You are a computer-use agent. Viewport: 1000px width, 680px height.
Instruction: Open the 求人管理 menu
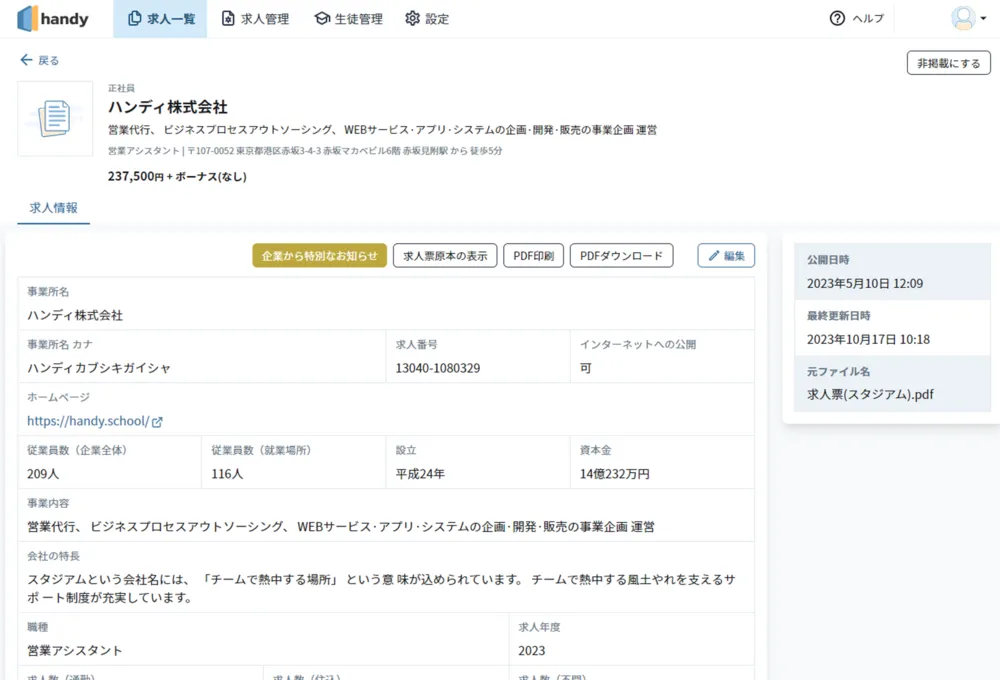click(255, 18)
